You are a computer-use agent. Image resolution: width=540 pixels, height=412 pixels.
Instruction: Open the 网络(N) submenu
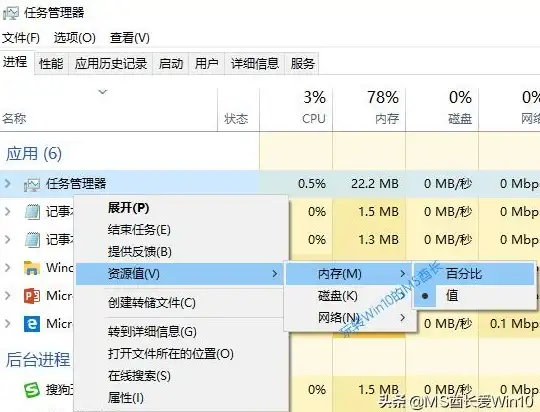coord(349,318)
